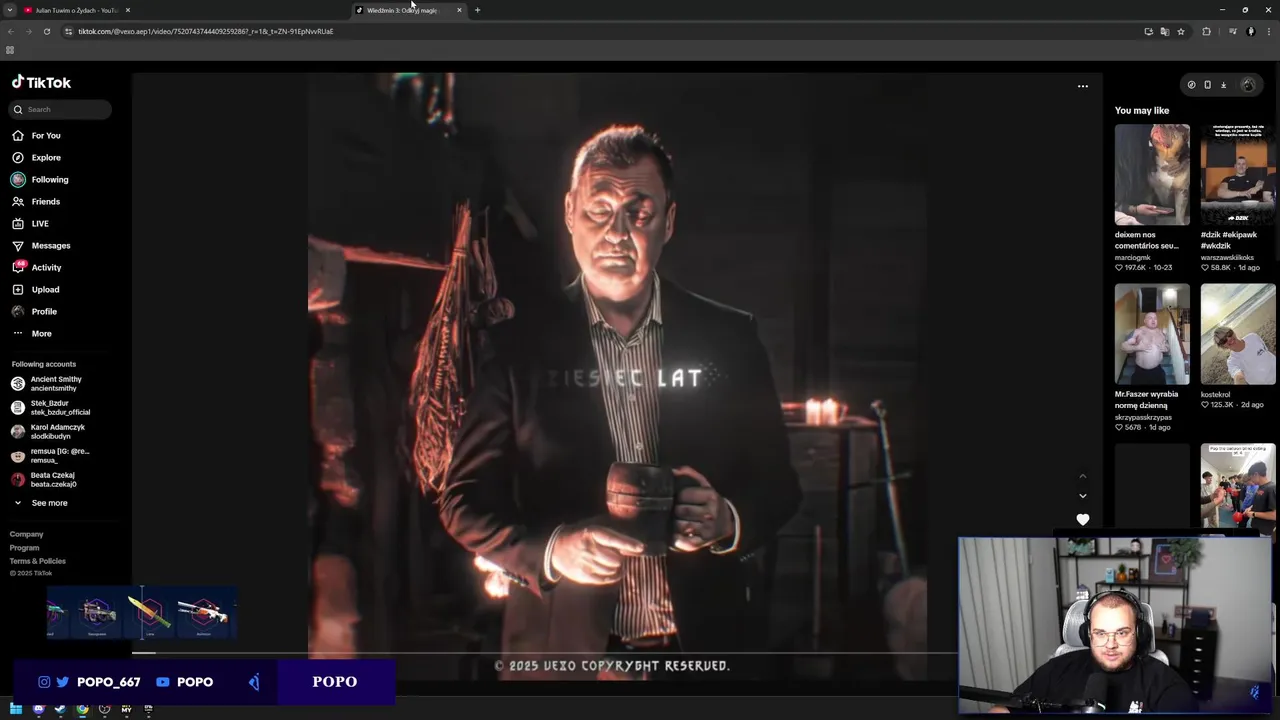Open the browser extensions menu
Screen dimensions: 1280x720
pos(1206,31)
